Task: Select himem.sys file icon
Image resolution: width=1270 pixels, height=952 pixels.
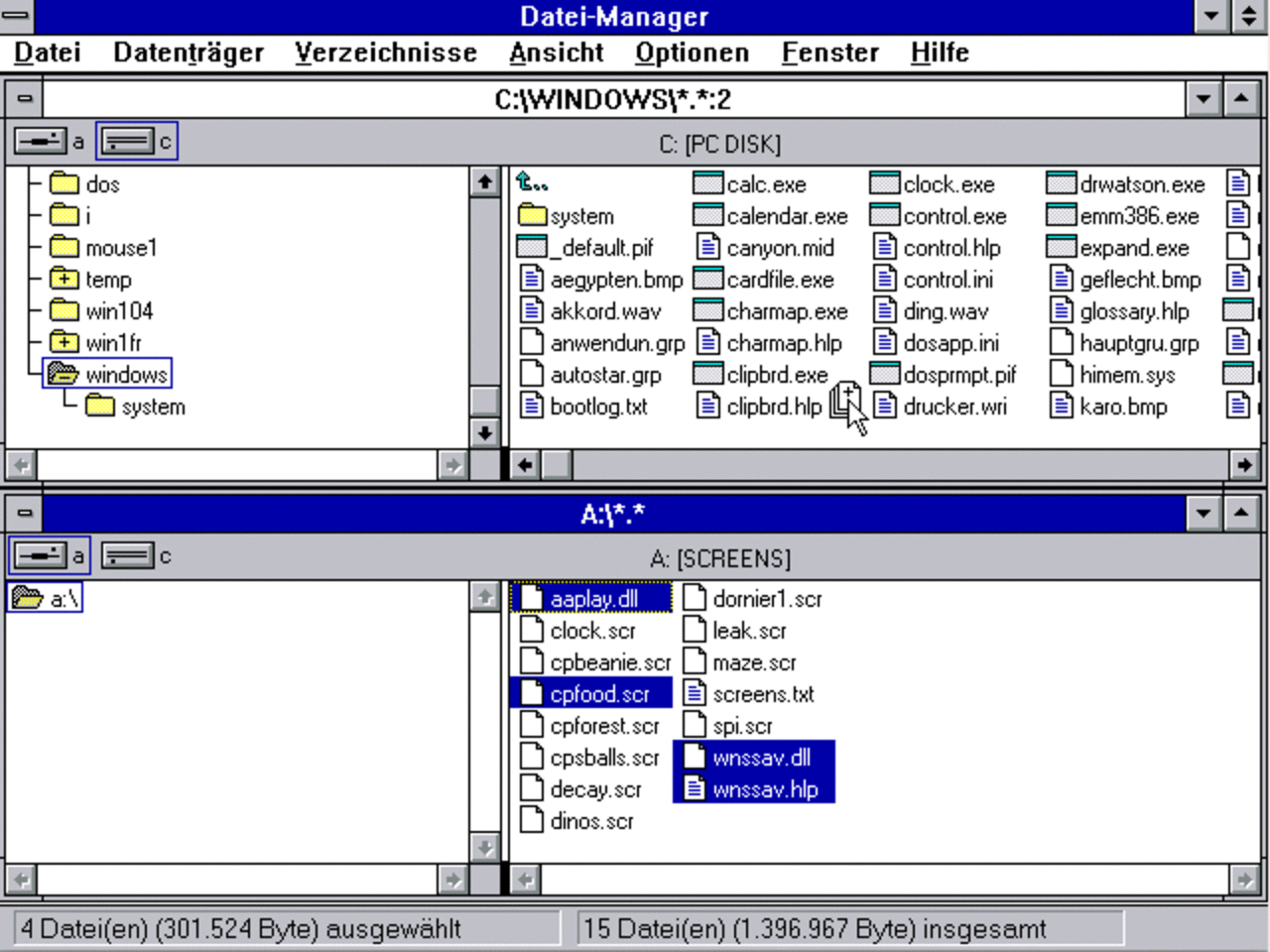Action: (x=1062, y=374)
